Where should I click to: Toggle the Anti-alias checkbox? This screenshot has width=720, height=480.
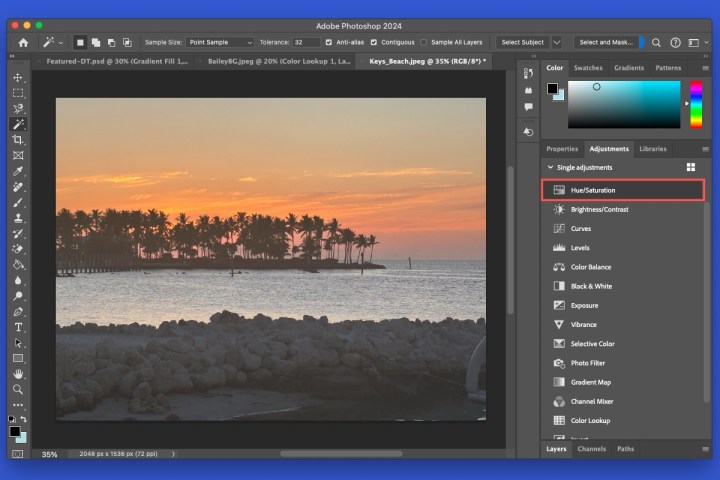pos(330,43)
